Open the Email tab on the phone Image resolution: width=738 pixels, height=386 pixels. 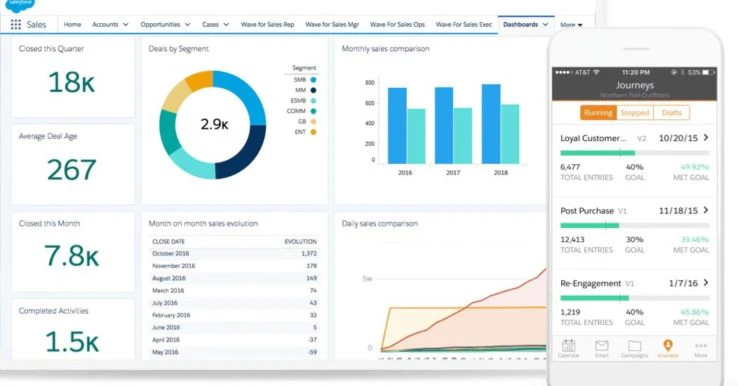pos(602,348)
